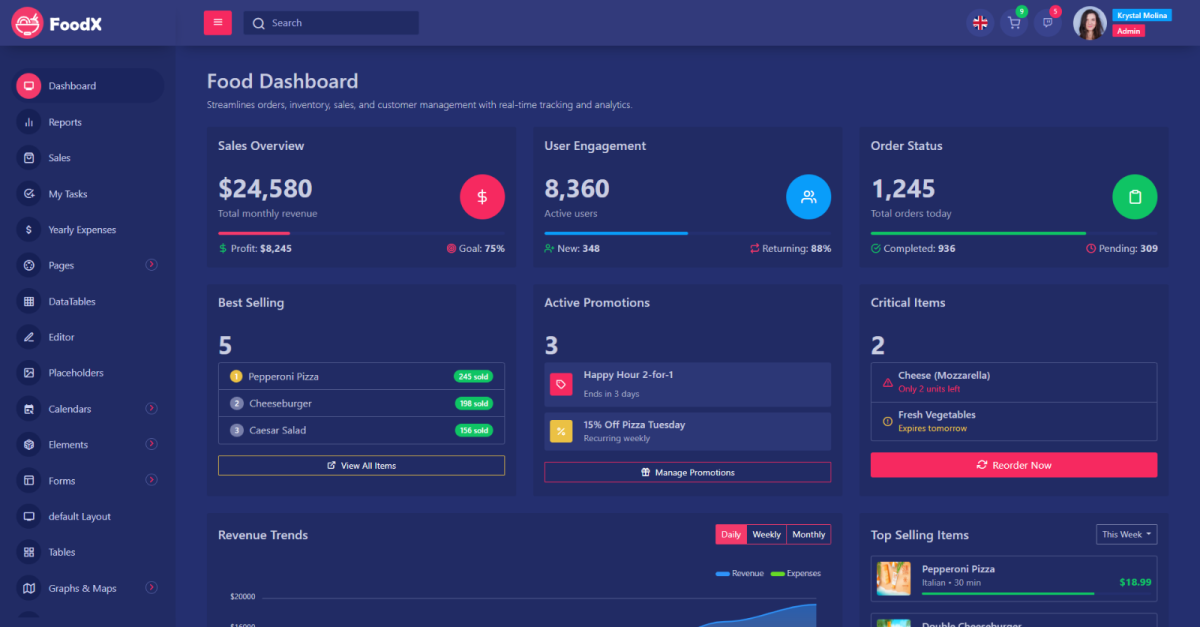Expand the Pages sidebar submenu
Viewport: 1200px width, 627px height.
152,265
